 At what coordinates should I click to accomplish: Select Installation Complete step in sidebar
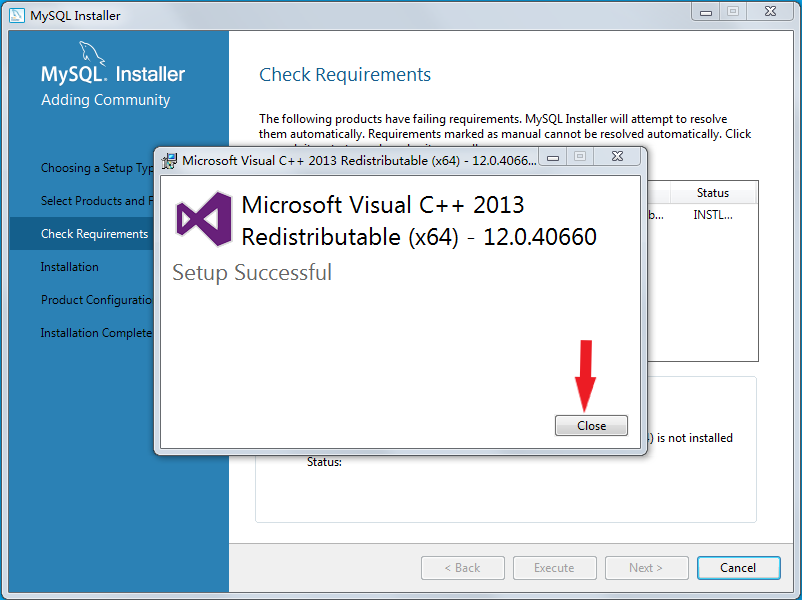[97, 333]
